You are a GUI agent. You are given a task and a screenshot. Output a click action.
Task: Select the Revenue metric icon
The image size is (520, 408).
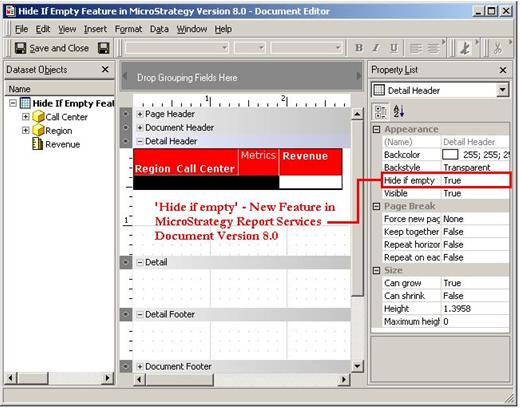[x=37, y=144]
